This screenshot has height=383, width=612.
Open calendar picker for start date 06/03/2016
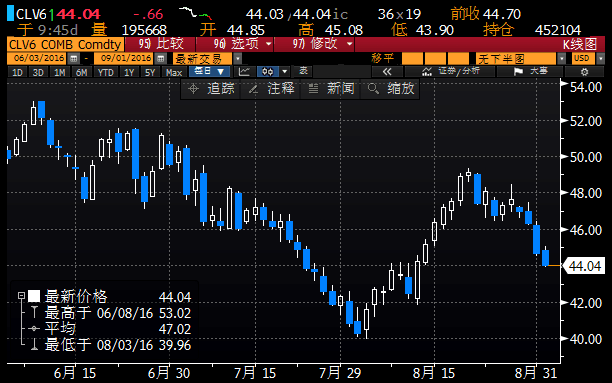[73, 59]
